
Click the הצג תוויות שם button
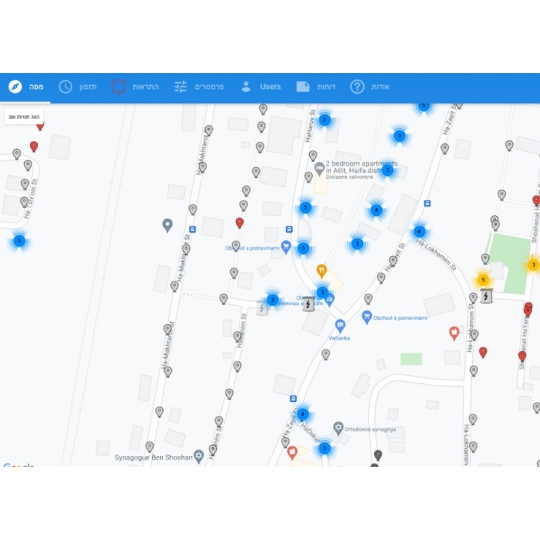coord(24,117)
